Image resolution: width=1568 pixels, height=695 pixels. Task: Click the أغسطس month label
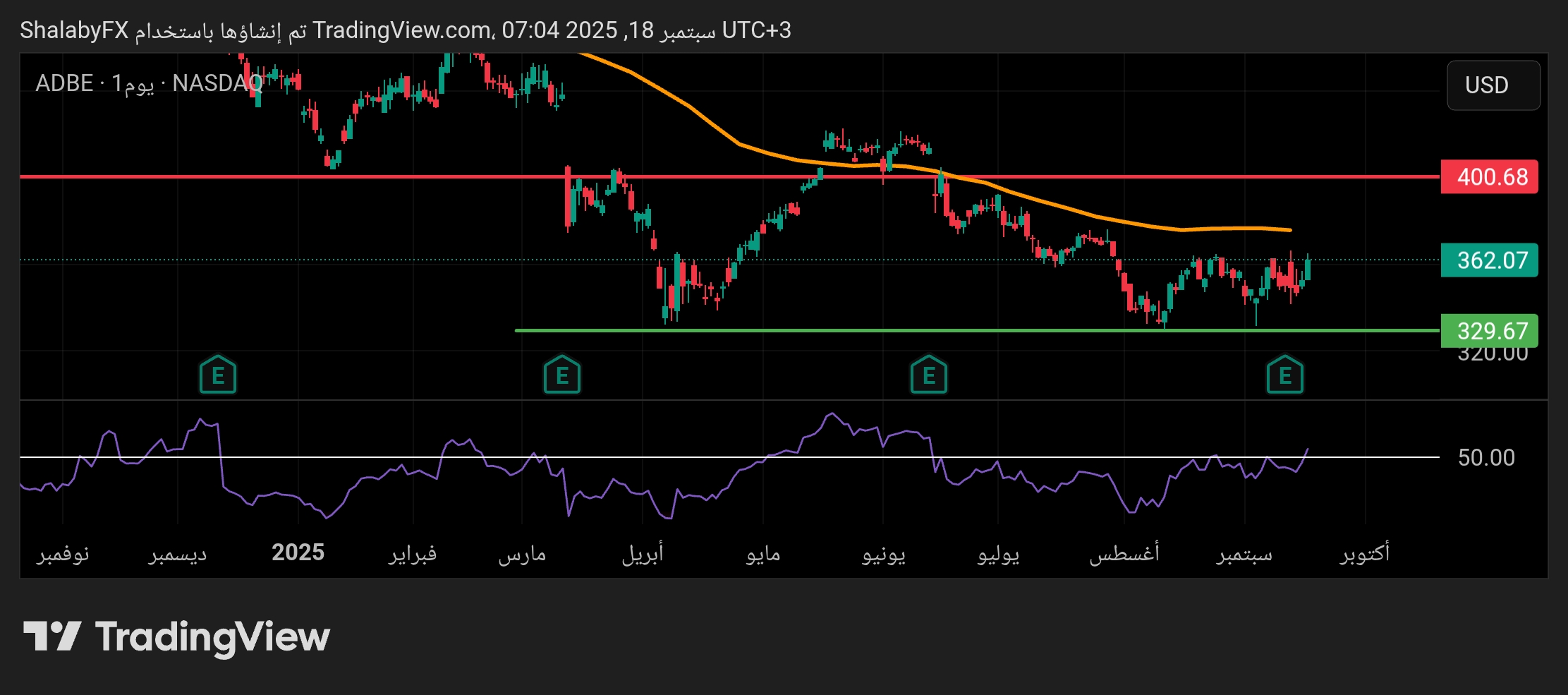1124,553
